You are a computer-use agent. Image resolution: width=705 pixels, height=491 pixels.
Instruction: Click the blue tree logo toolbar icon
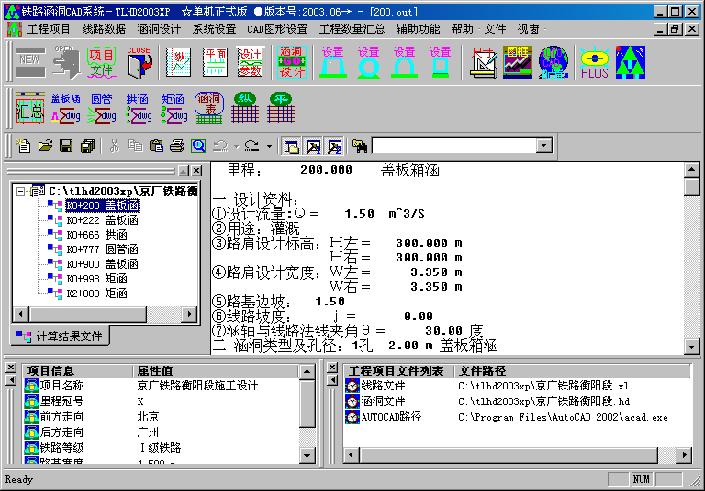[x=630, y=62]
